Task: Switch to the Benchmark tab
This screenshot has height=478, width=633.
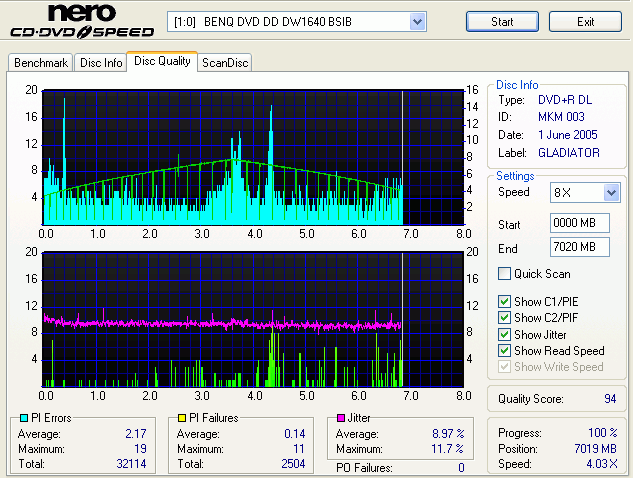Action: (x=41, y=63)
